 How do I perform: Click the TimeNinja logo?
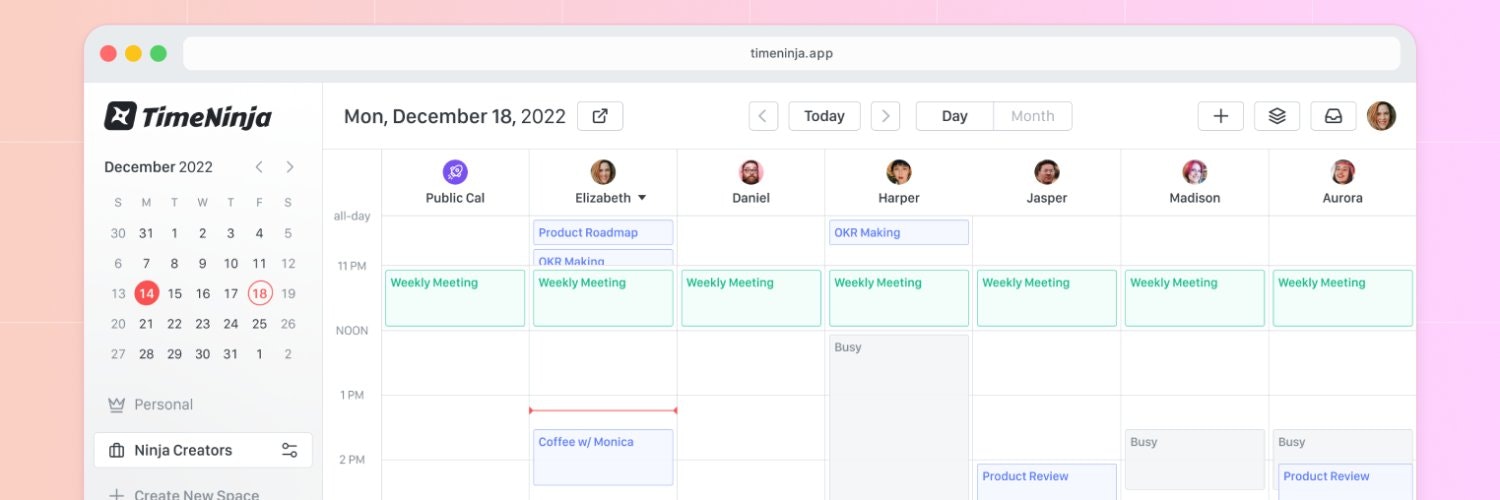(x=188, y=117)
